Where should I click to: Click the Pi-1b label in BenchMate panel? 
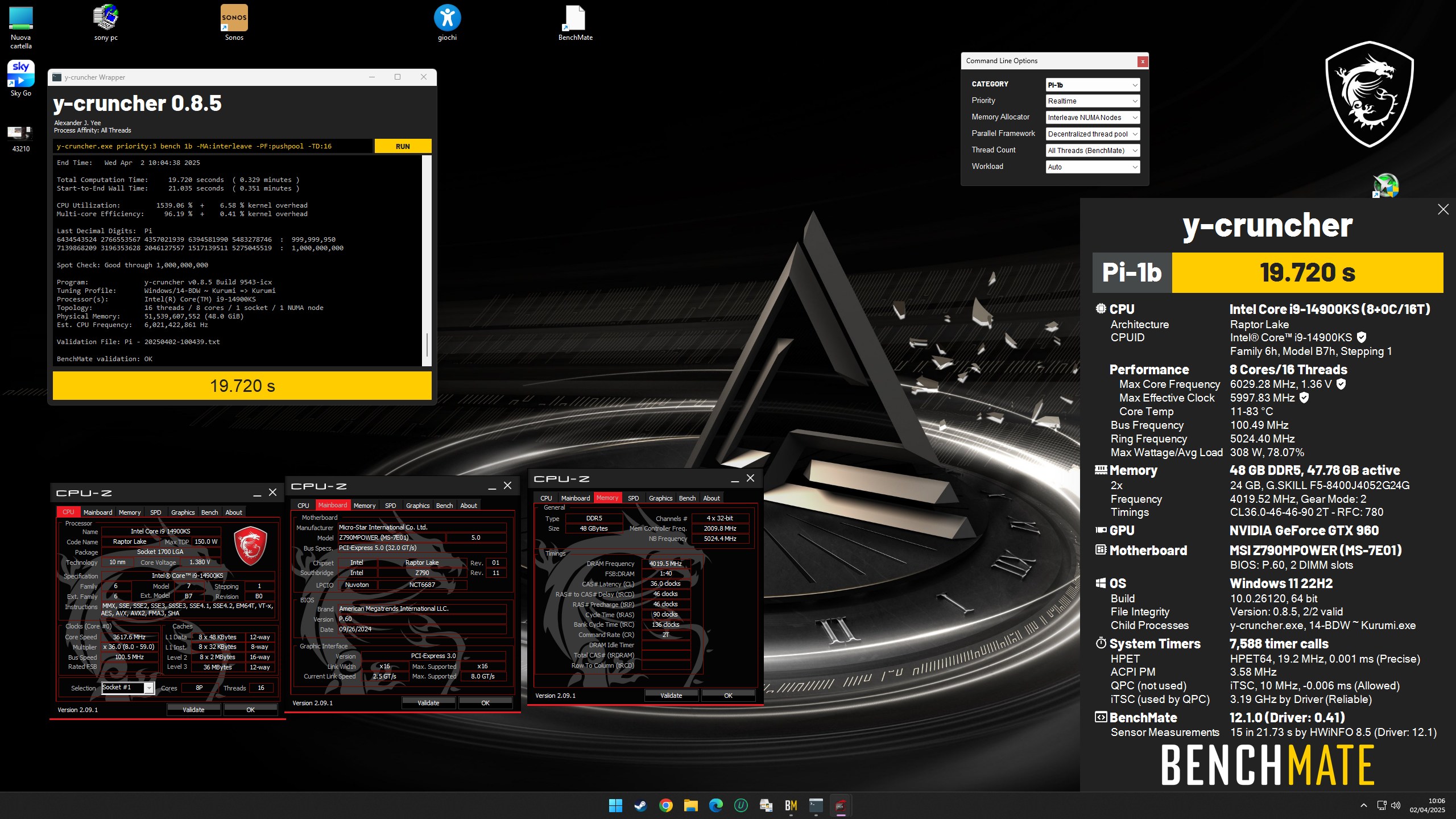1132,273
